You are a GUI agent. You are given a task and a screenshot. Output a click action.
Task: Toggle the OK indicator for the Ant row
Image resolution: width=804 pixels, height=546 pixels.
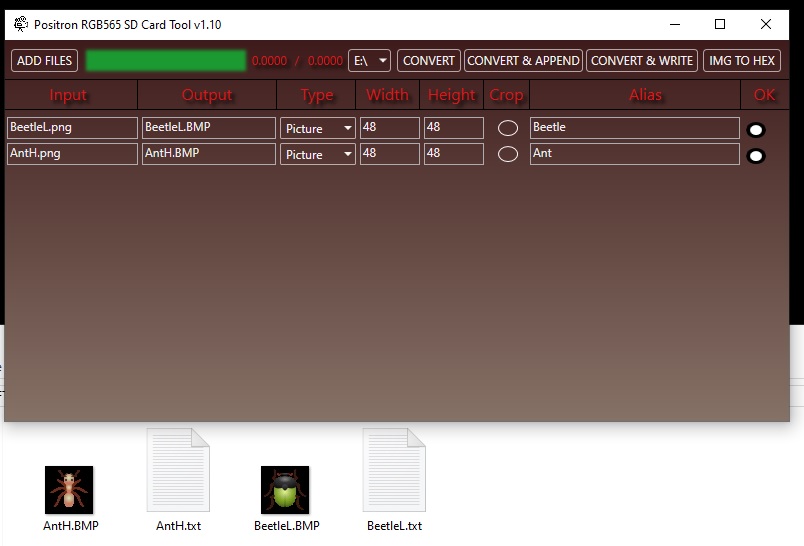(x=756, y=156)
